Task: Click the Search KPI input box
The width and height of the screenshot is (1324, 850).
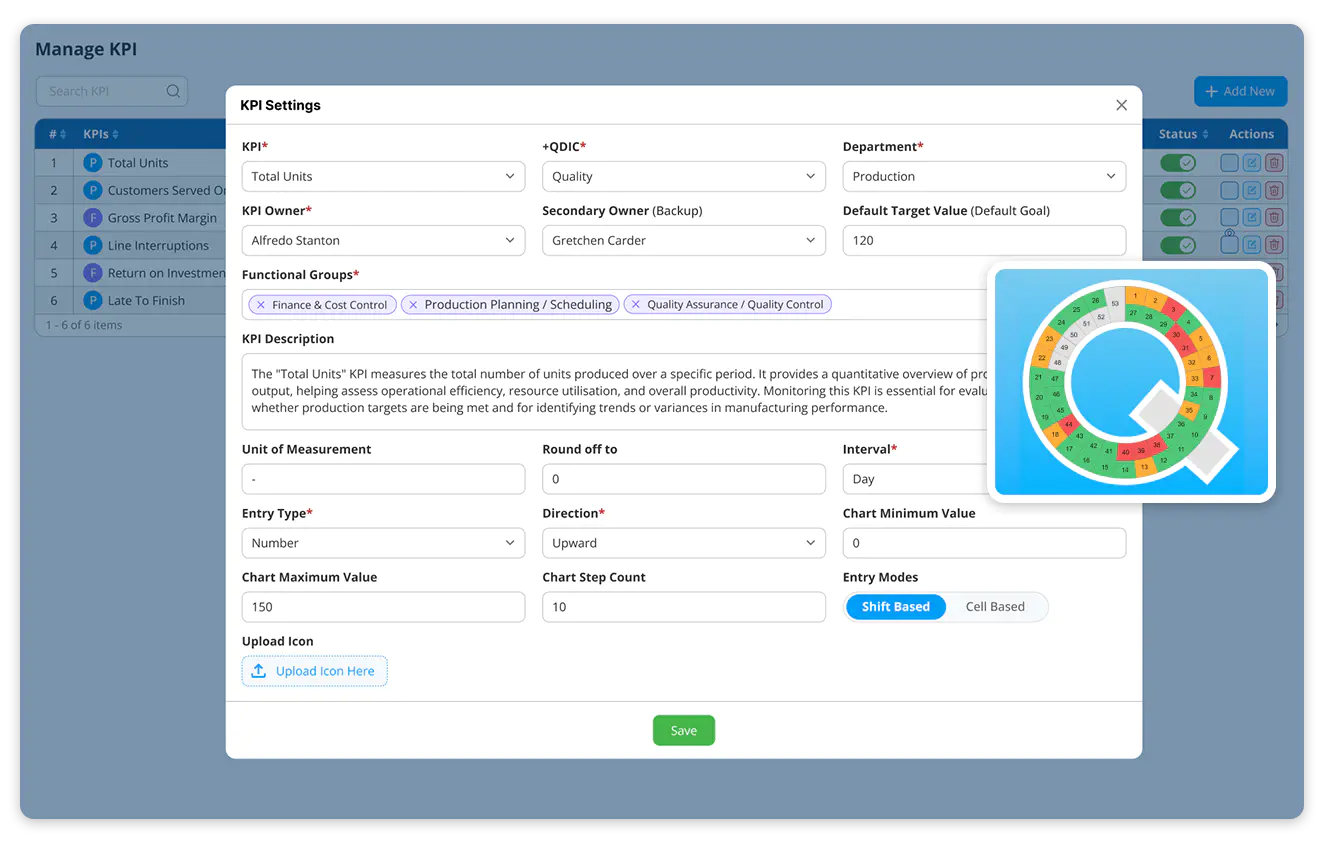Action: click(111, 91)
